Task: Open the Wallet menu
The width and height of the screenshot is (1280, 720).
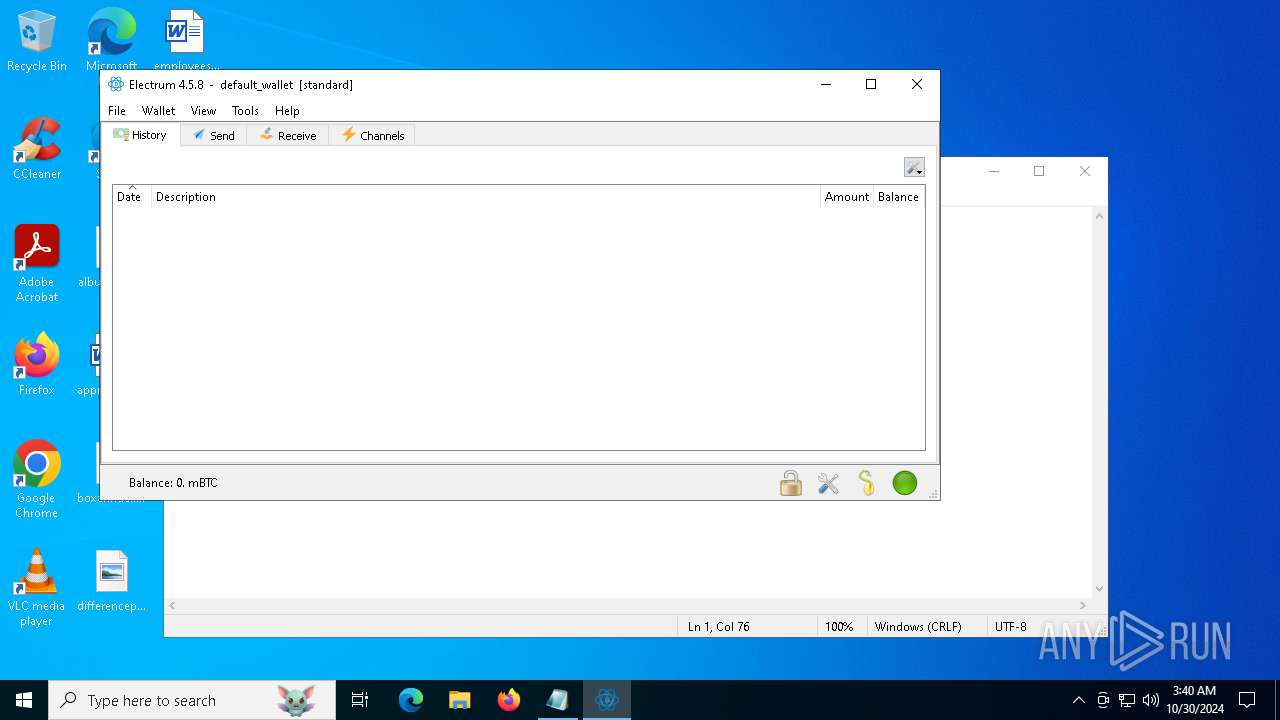Action: (158, 111)
